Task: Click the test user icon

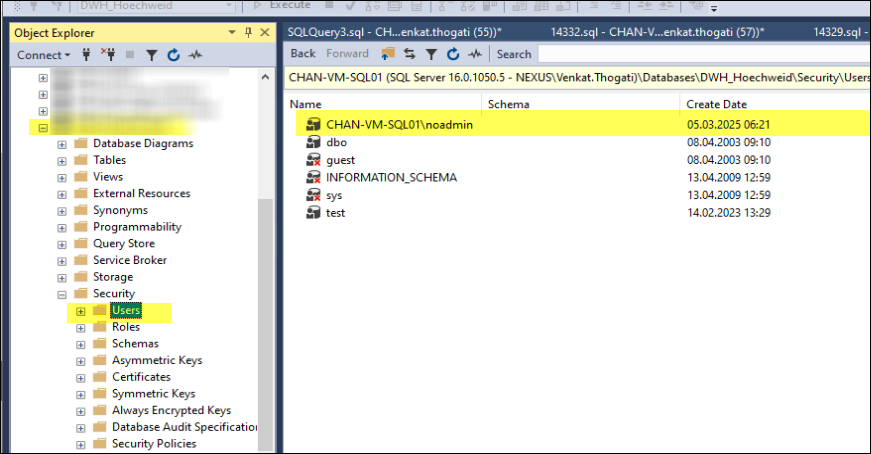Action: point(313,212)
